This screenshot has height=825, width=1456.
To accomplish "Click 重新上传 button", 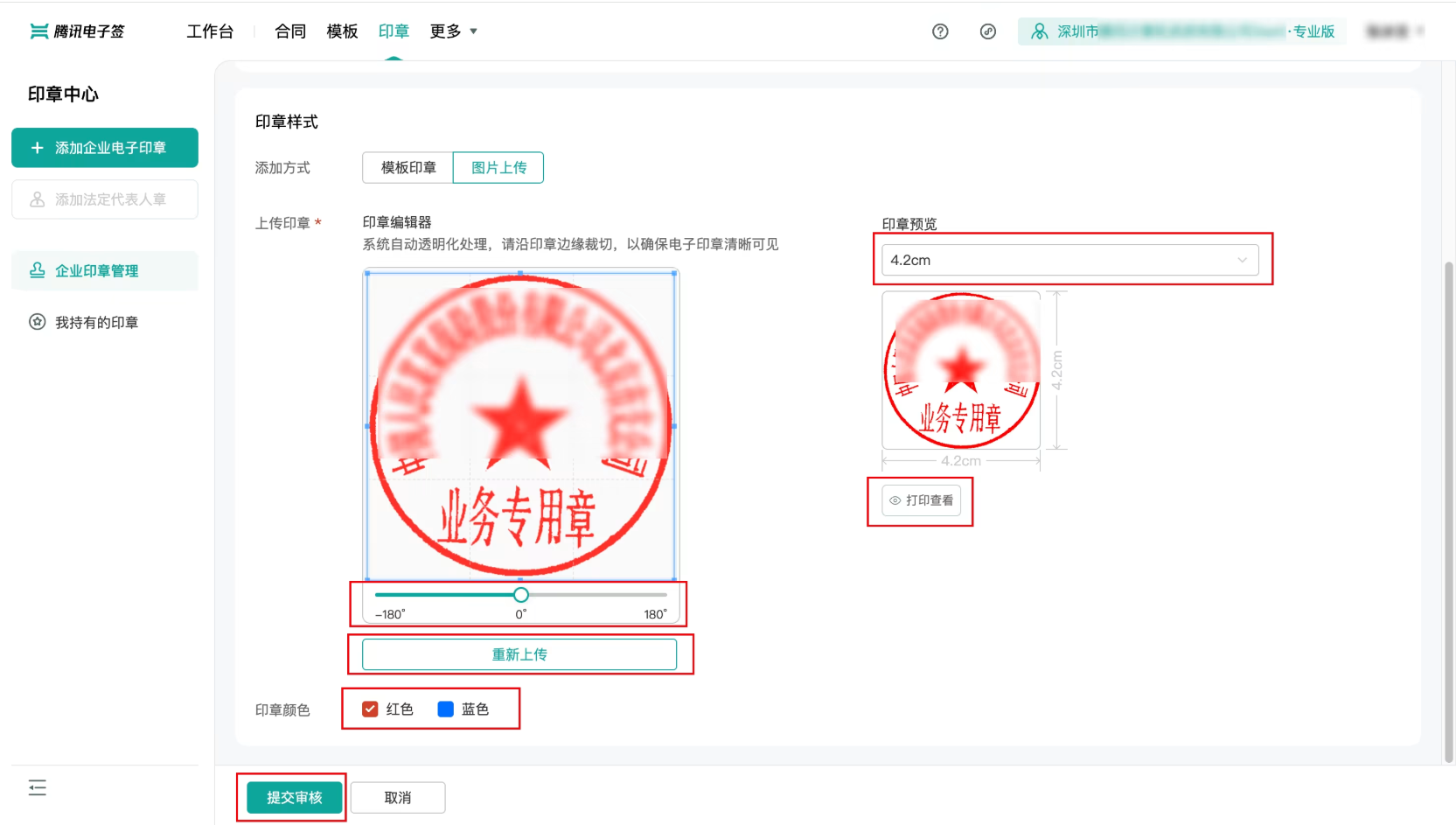I will (x=519, y=654).
